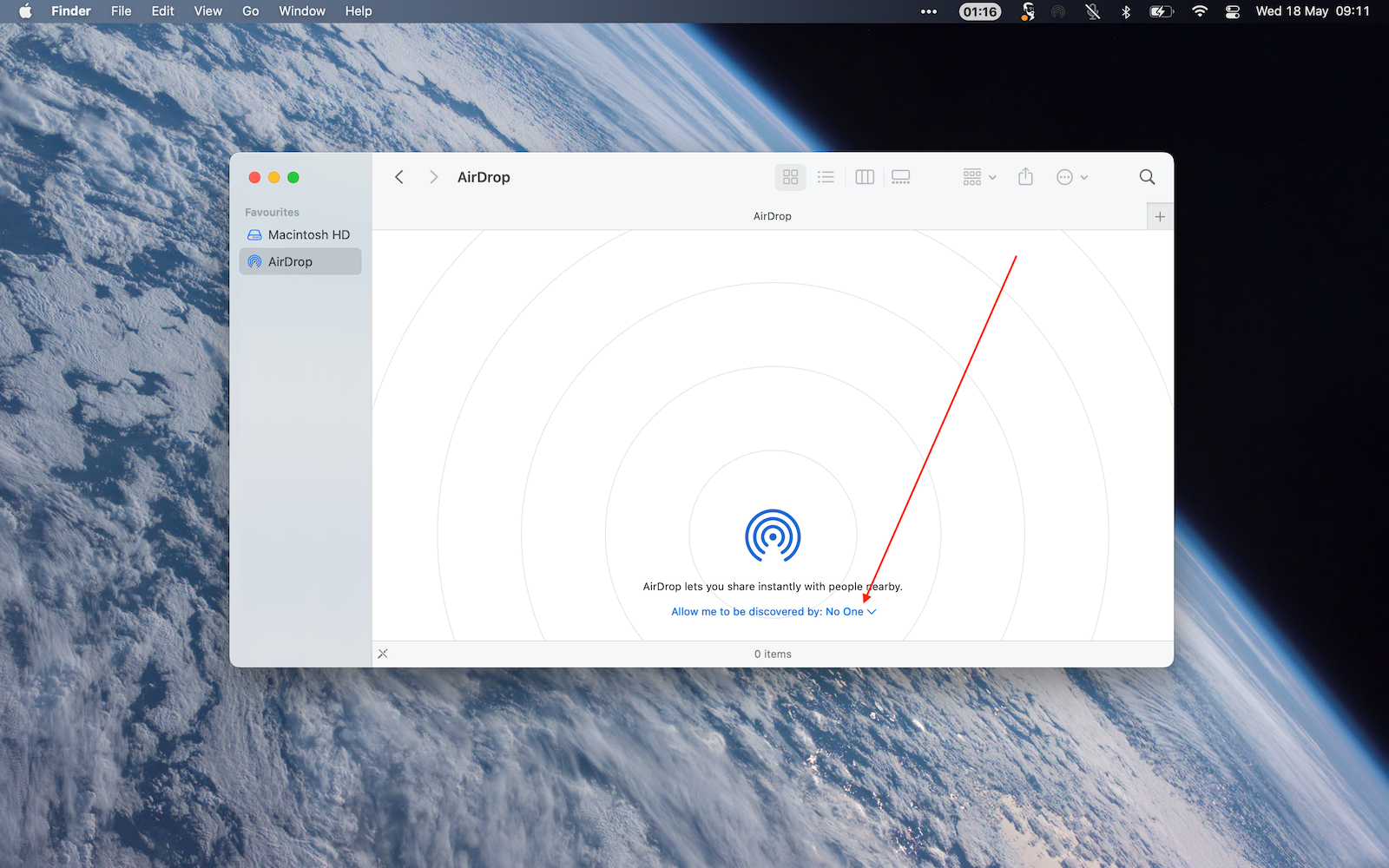Minimize the Finder window with yellow button
Viewport: 1389px width, 868px height.
tap(273, 177)
